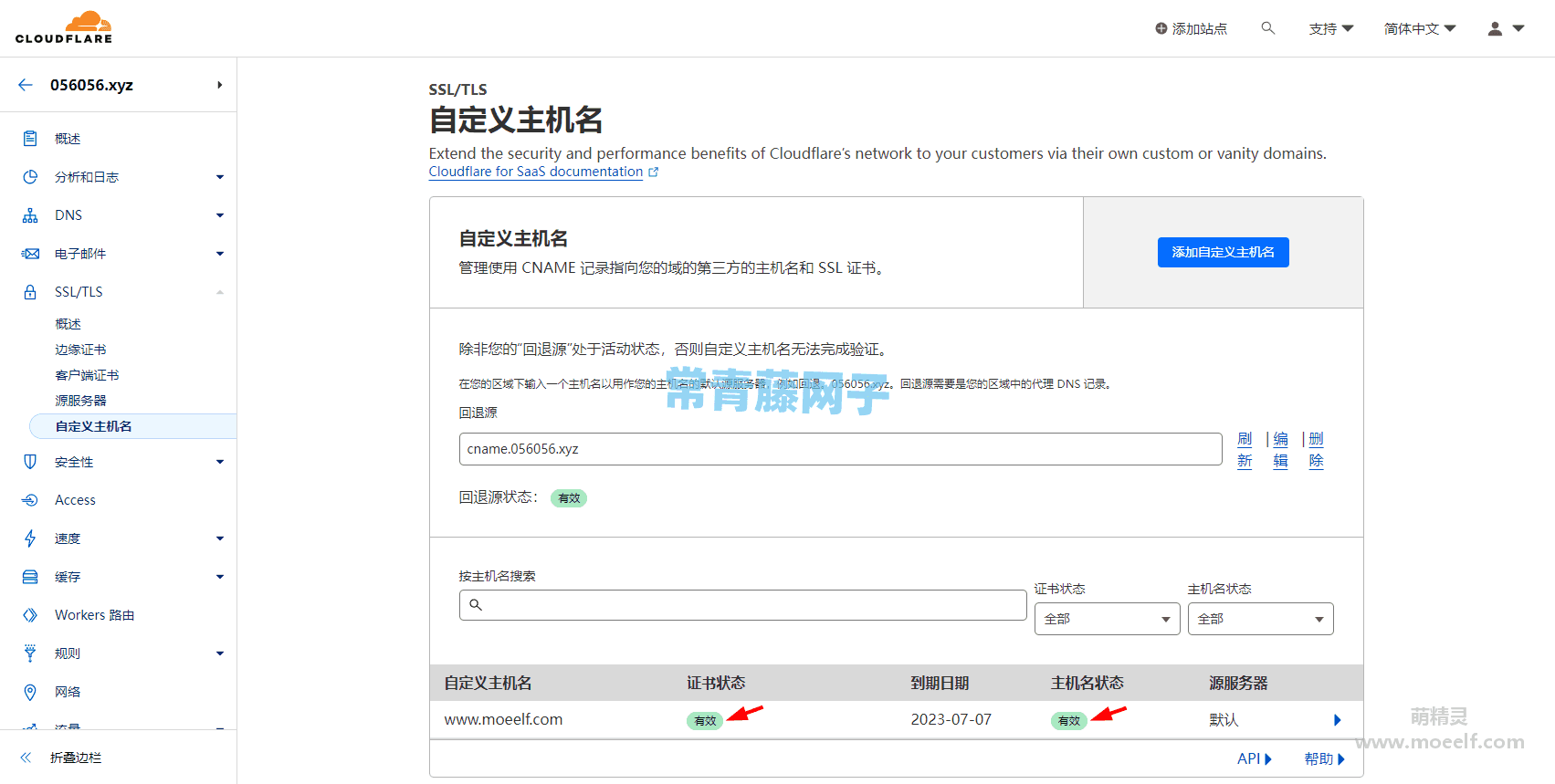Click the www.moeelf.com hostname cell
The image size is (1555, 784).
point(503,719)
